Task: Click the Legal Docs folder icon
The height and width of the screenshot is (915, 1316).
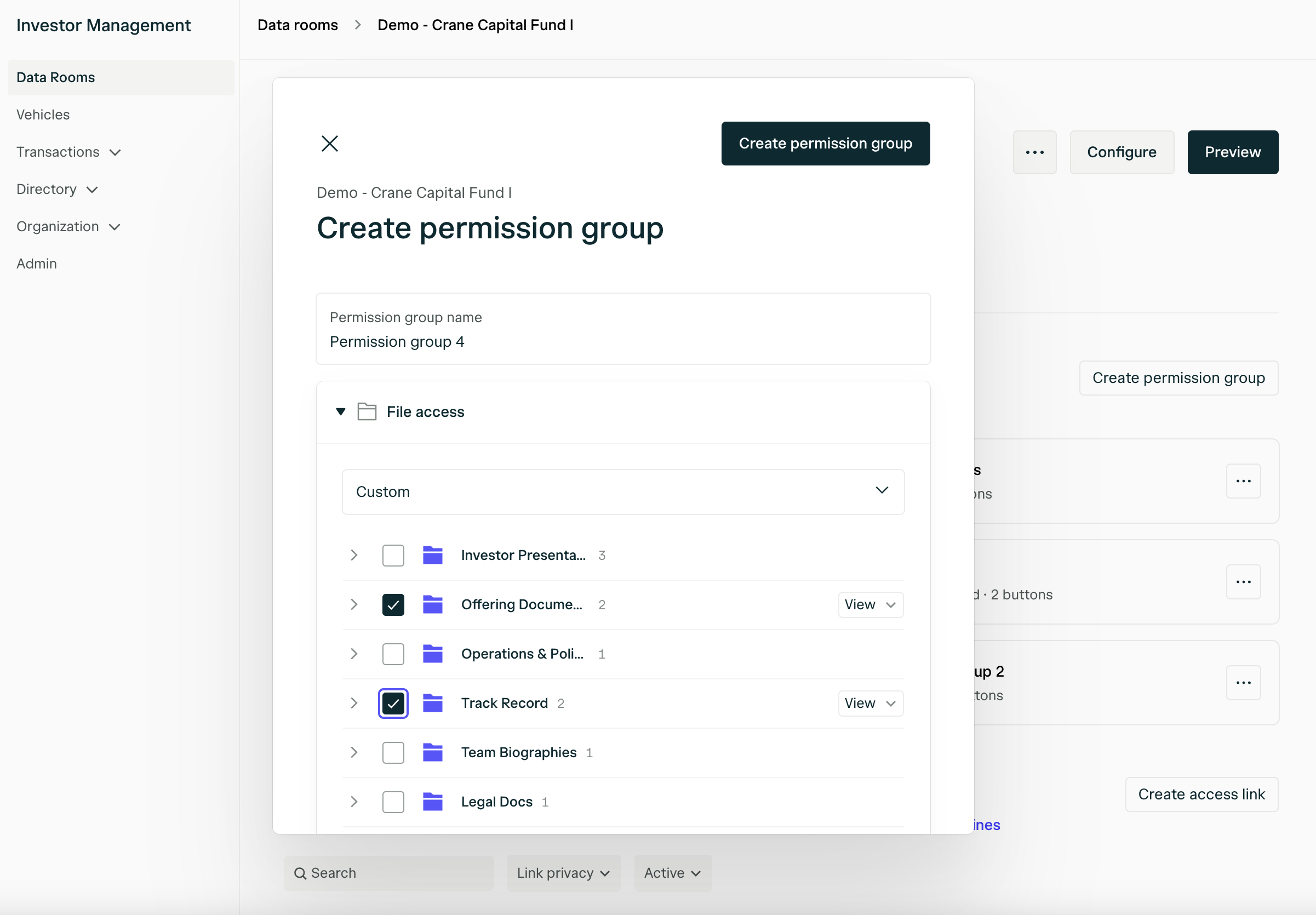Action: (x=433, y=802)
